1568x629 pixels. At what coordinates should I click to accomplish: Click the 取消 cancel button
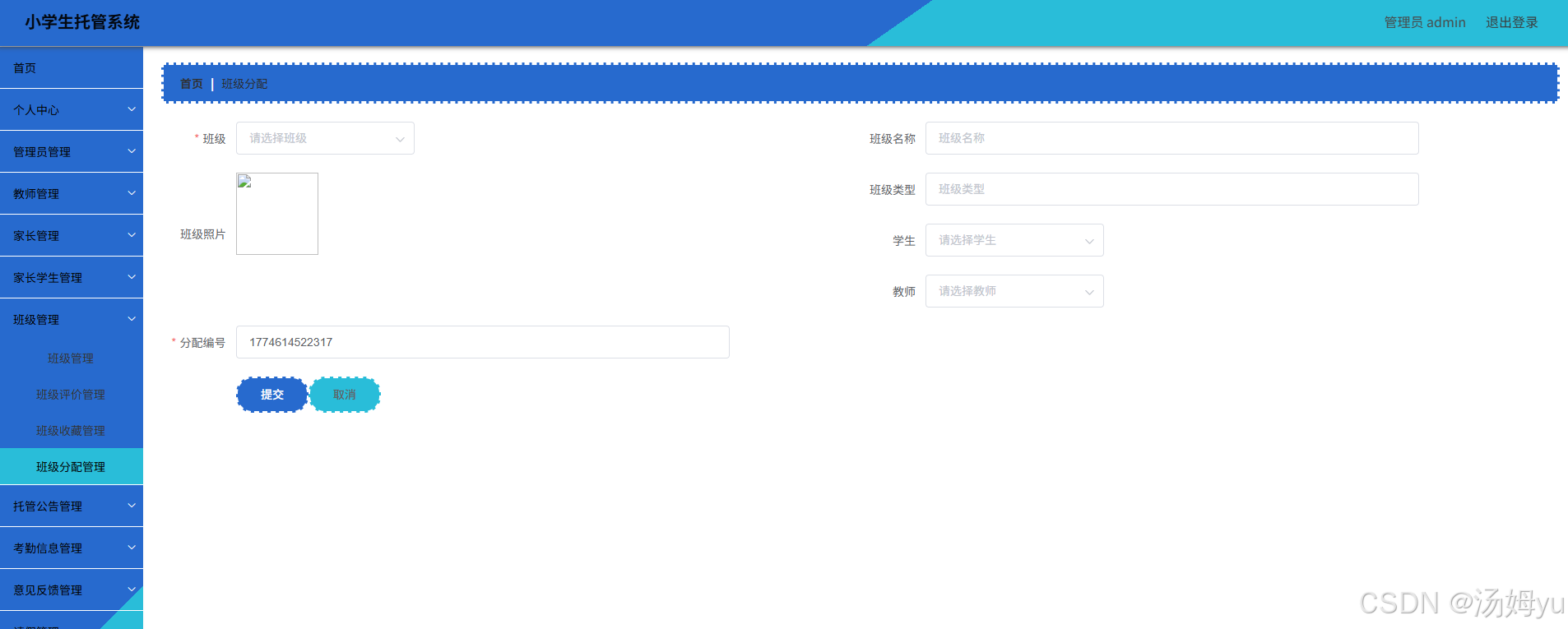click(345, 395)
